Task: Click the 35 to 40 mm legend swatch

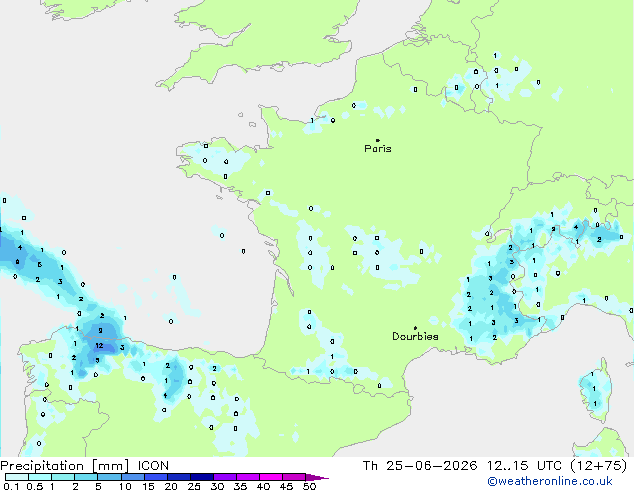Action: tap(247, 477)
